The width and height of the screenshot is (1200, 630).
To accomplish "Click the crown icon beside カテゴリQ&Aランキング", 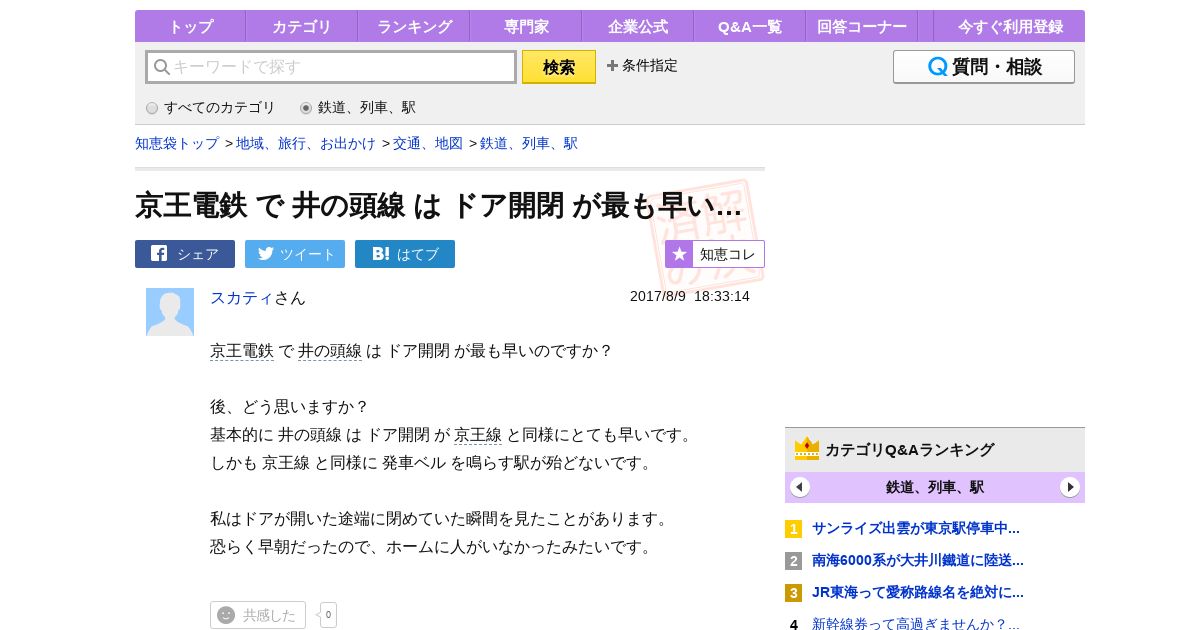I will click(x=807, y=449).
